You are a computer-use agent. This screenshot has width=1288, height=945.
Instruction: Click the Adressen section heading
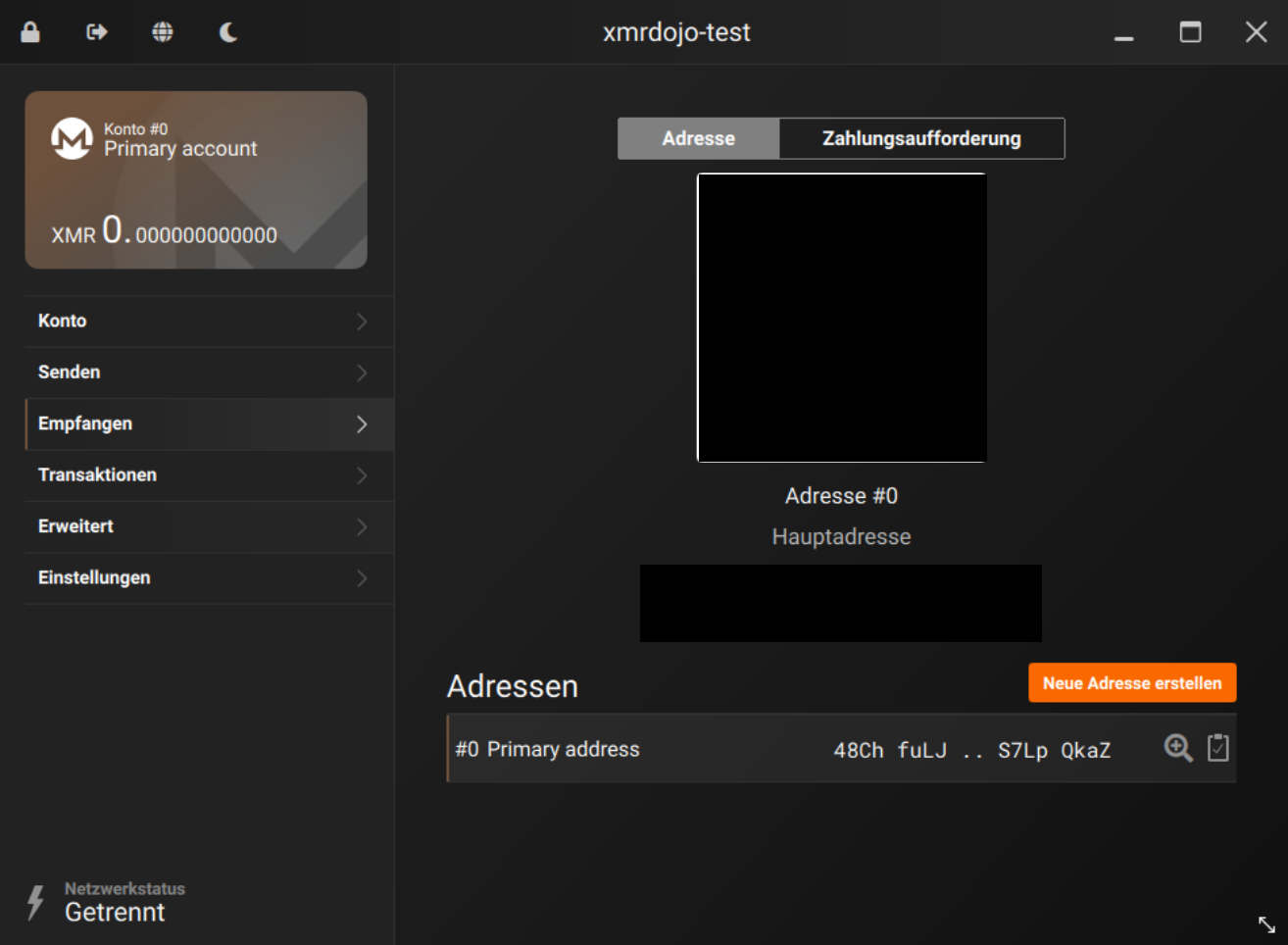[513, 686]
